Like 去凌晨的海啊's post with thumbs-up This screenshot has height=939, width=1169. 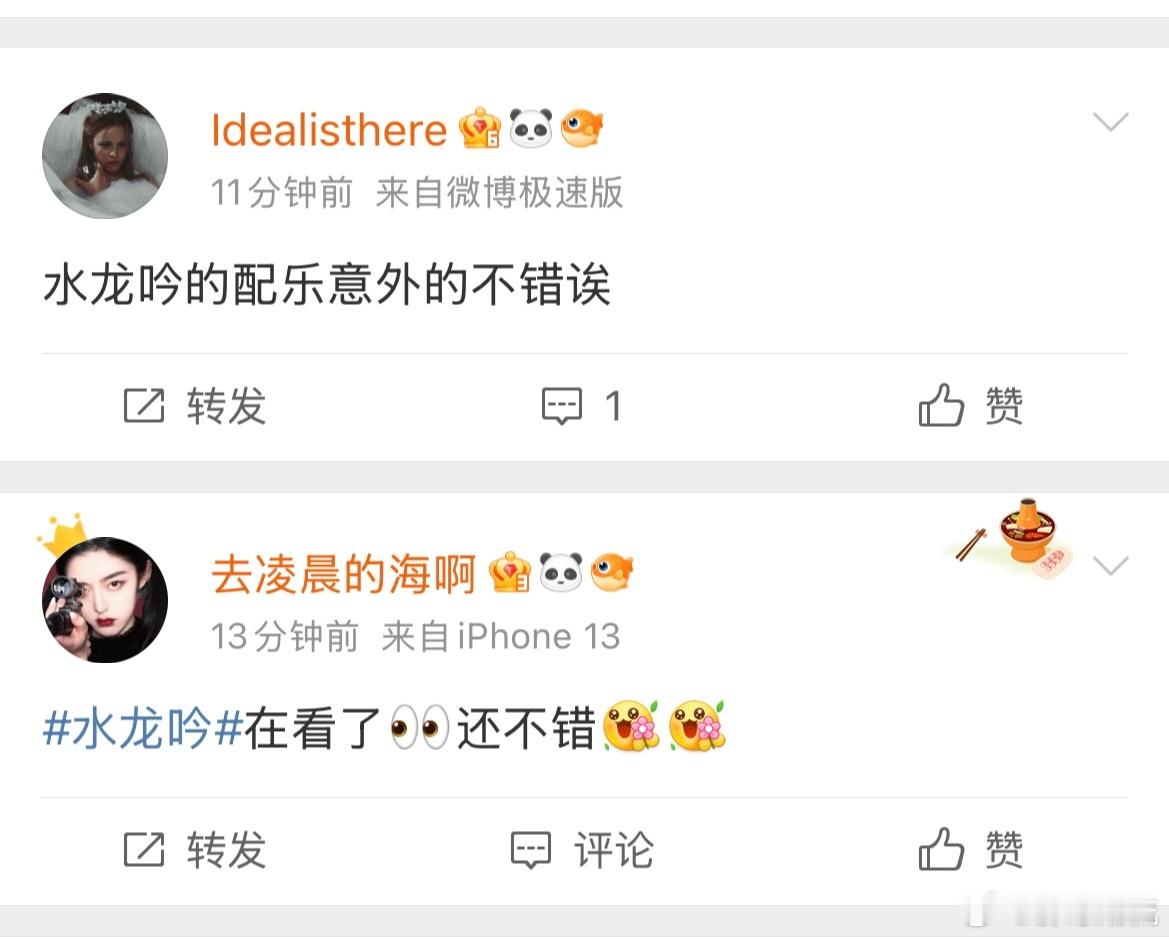click(x=971, y=850)
